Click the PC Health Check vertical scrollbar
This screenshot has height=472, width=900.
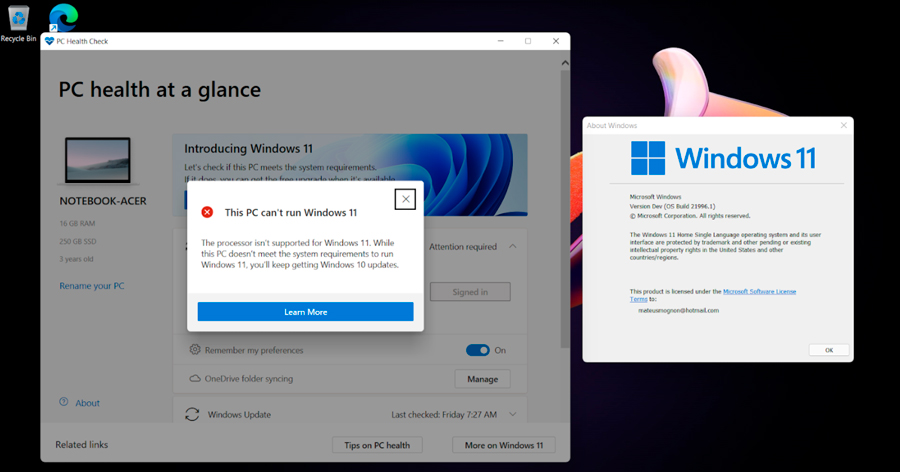565,208
